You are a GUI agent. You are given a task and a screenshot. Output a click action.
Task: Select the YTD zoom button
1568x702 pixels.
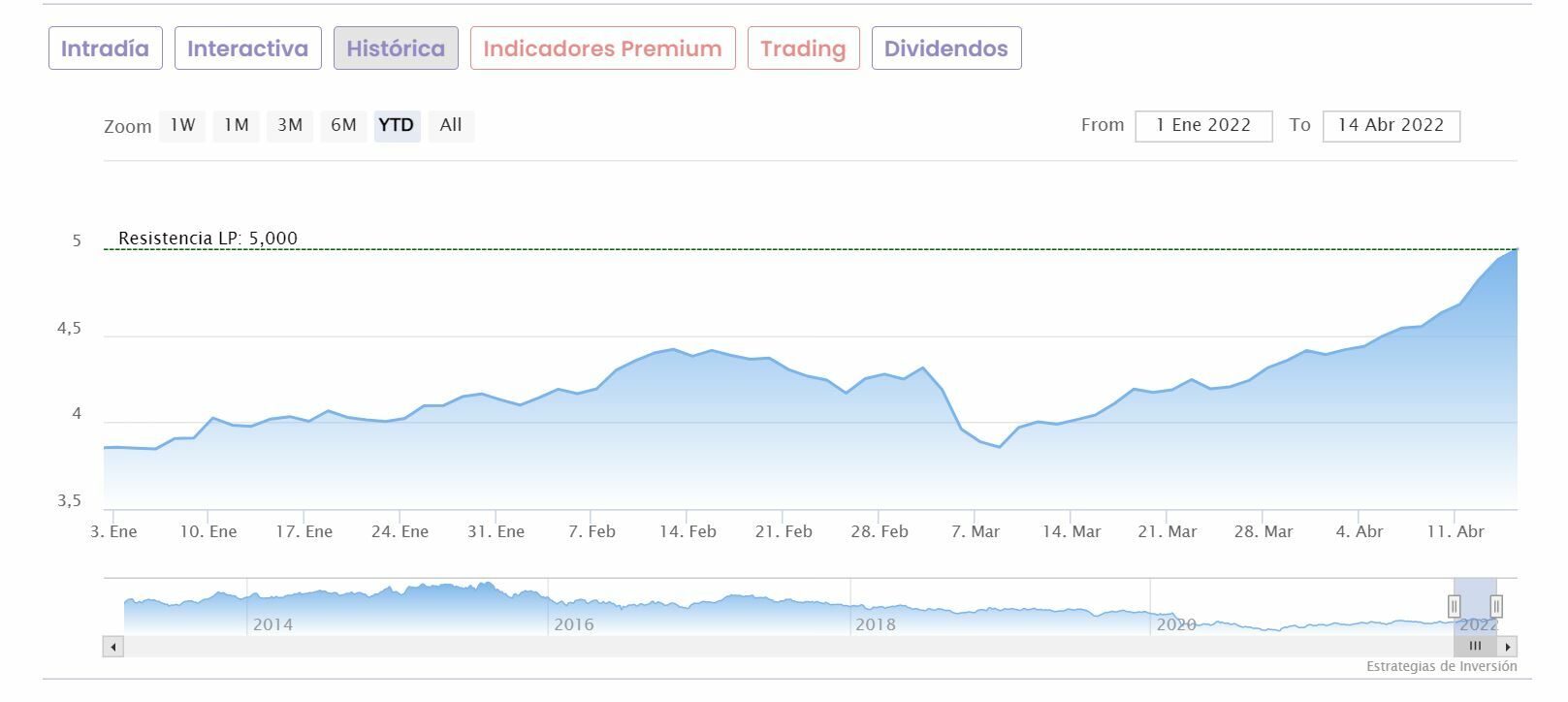(x=397, y=125)
